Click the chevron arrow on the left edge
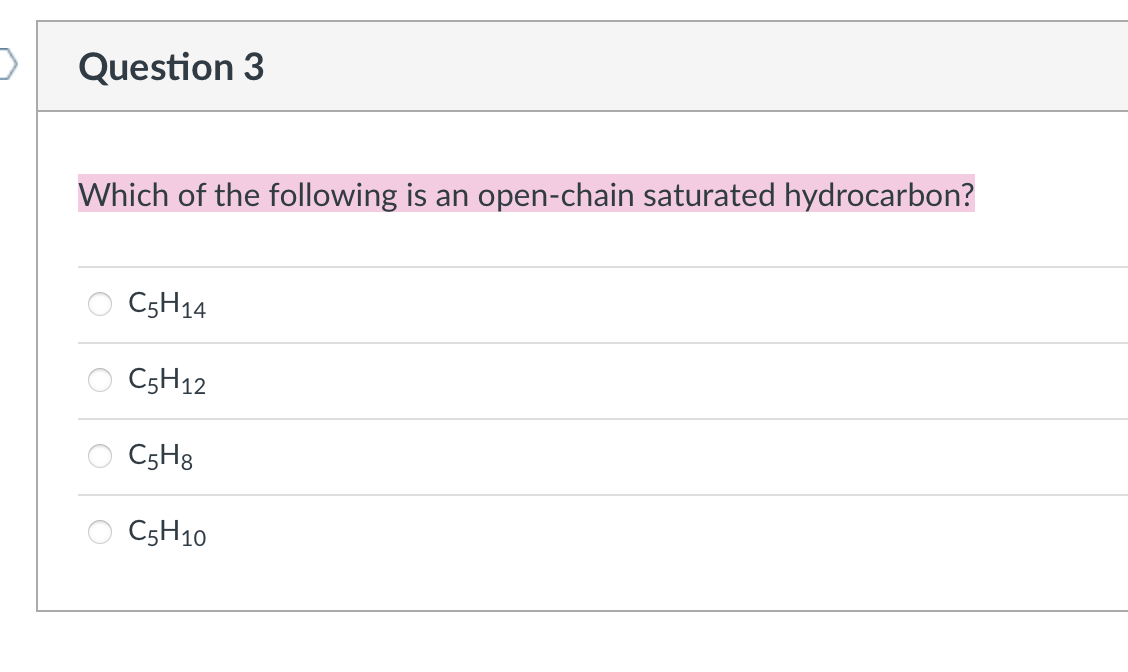The width and height of the screenshot is (1128, 672). tap(5, 62)
